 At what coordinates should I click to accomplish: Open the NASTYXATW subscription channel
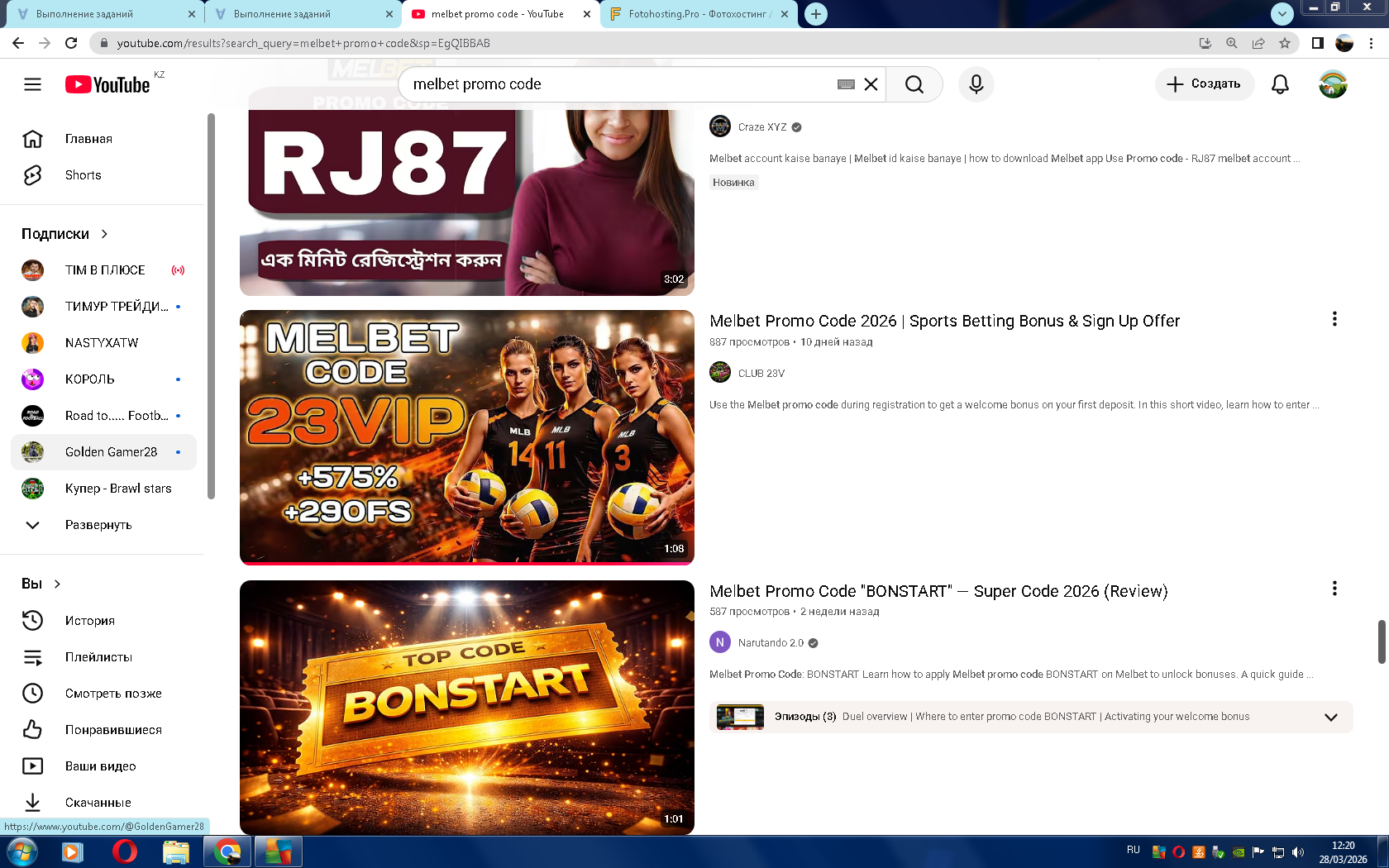tap(104, 343)
